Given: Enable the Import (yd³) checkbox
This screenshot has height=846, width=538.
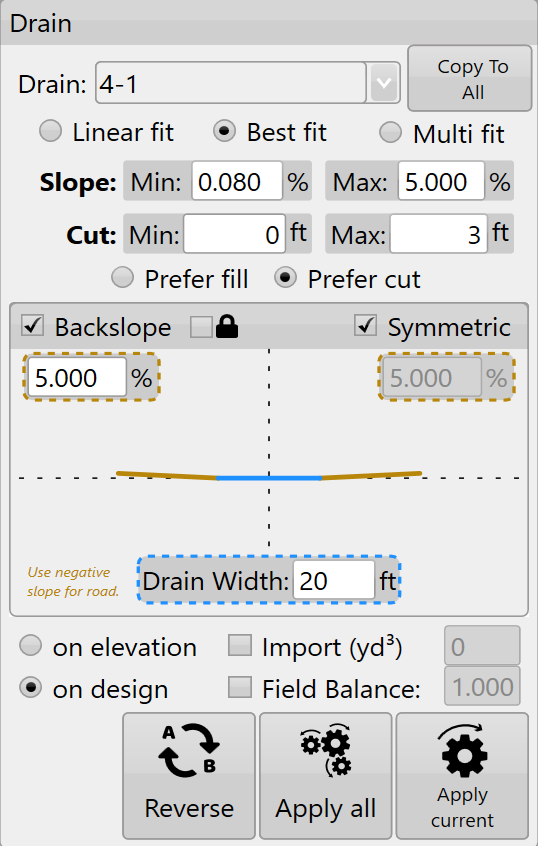Looking at the screenshot, I should pos(240,645).
